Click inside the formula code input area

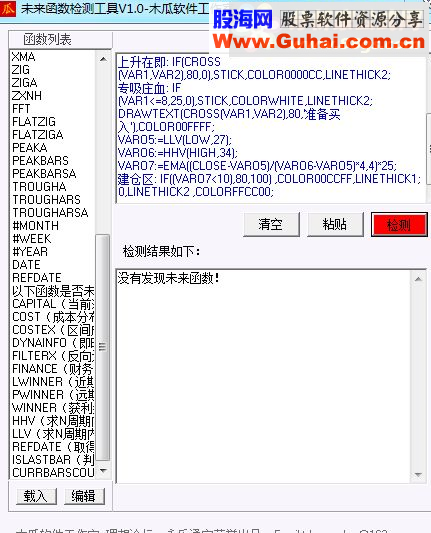271,127
